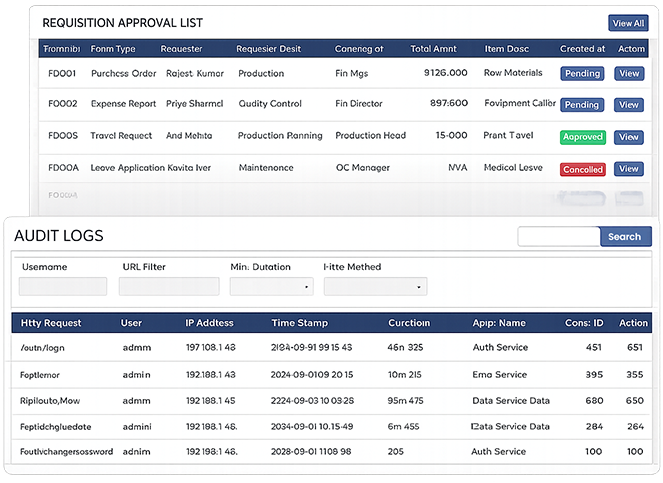663x483 pixels.
Task: Expand the Min. Duration dropdown
Action: pos(271,286)
